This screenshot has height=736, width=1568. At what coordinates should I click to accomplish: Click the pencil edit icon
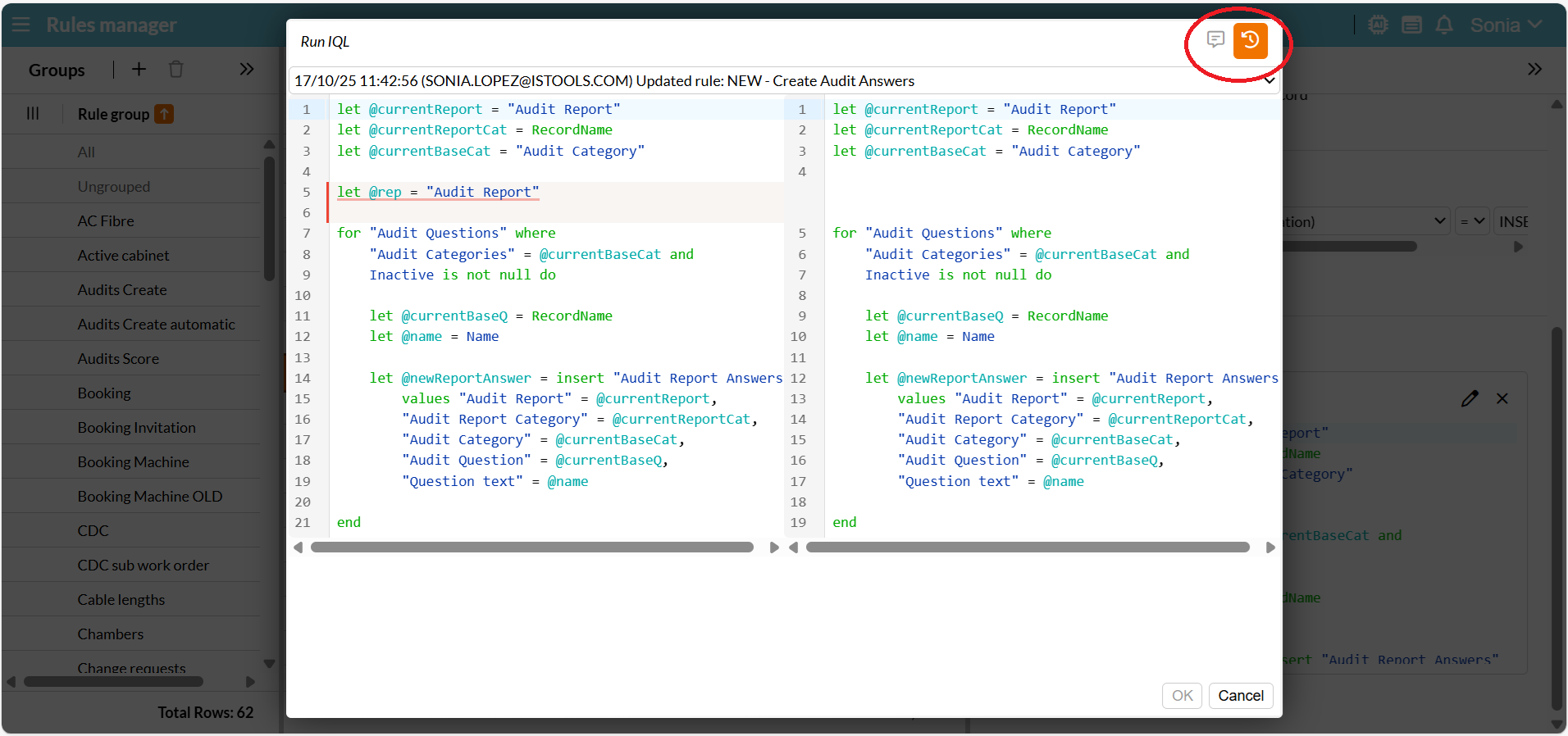point(1470,398)
